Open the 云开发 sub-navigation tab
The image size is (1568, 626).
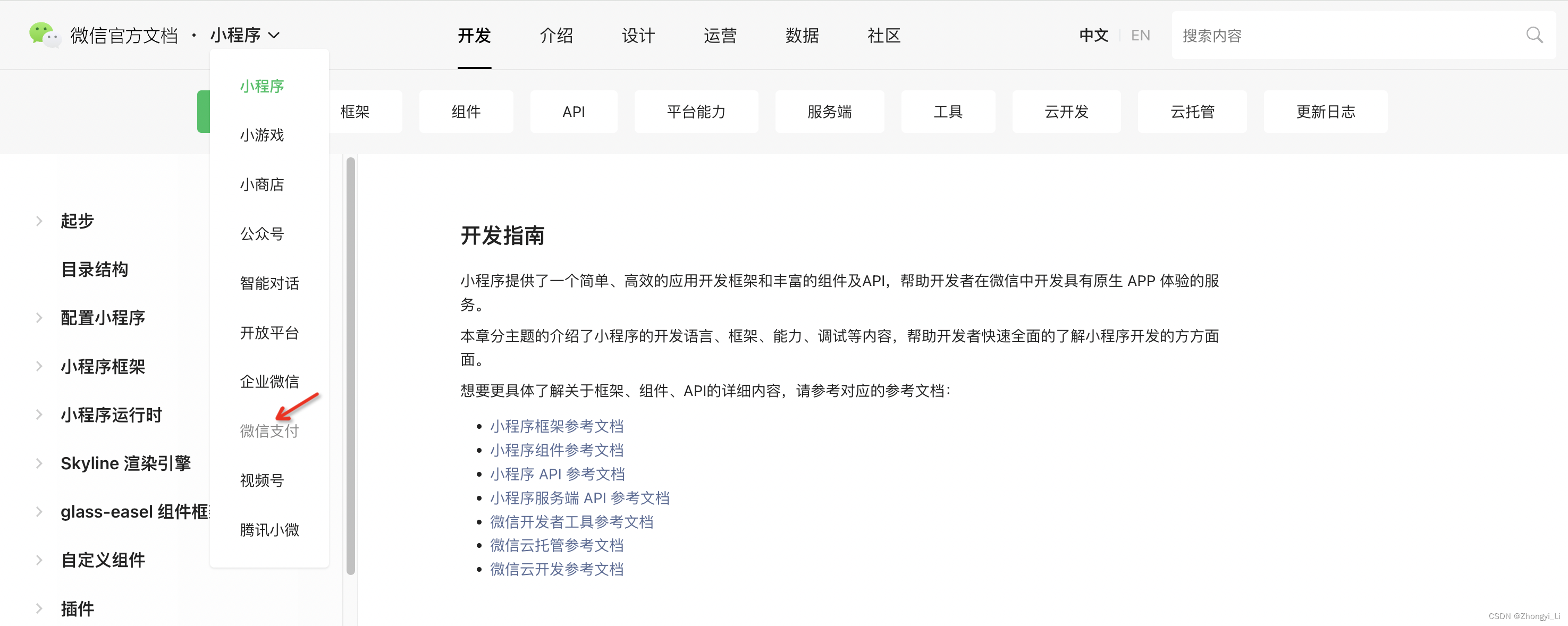[1066, 112]
